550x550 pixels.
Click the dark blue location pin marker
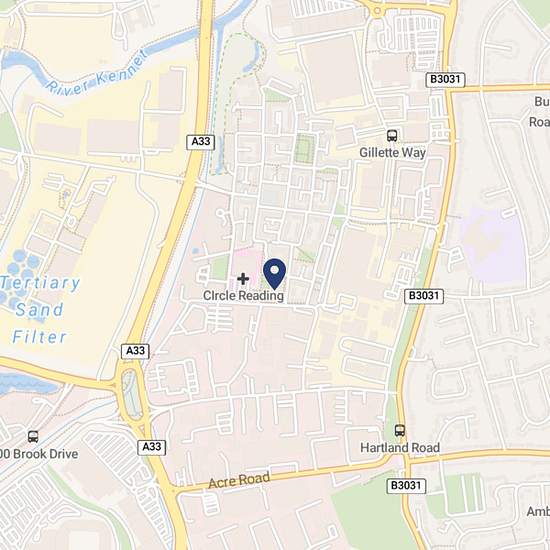[275, 274]
